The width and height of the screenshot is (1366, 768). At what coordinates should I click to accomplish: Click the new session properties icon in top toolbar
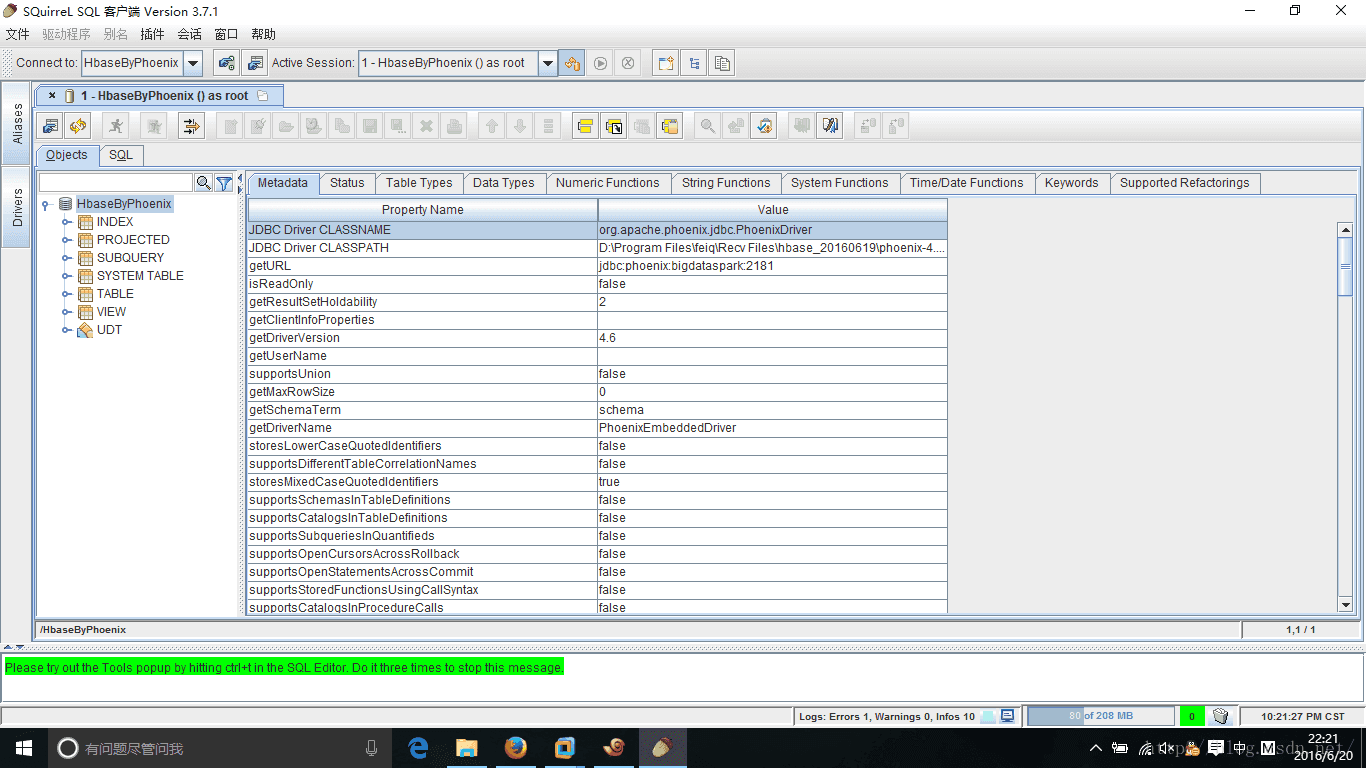click(256, 63)
